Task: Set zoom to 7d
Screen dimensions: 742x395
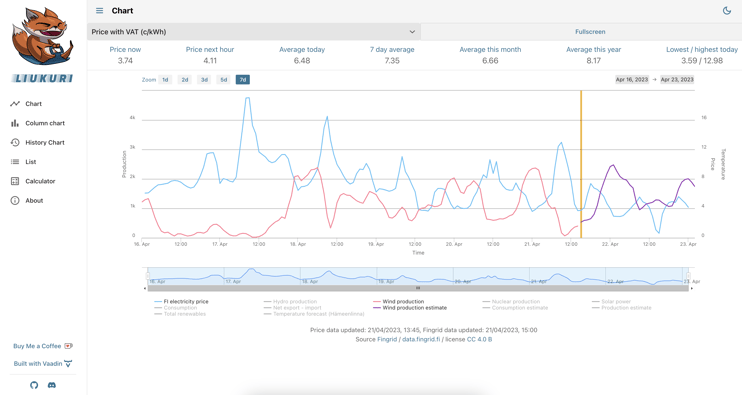Action: tap(243, 80)
